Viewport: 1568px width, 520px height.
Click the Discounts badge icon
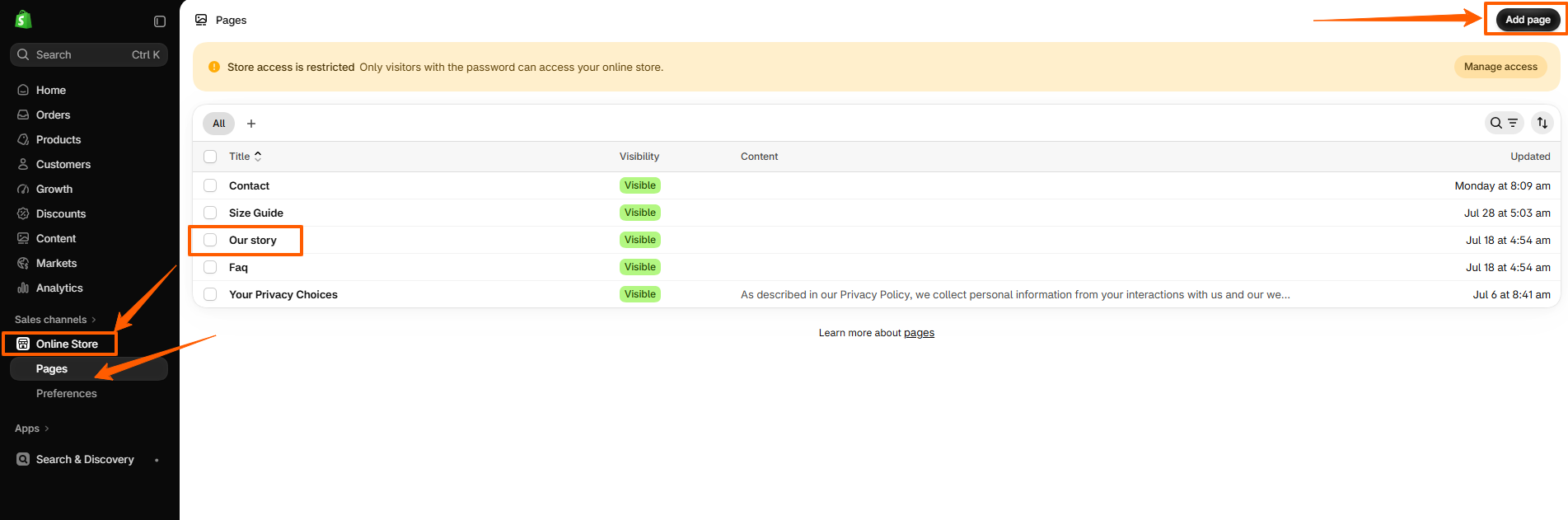[23, 213]
